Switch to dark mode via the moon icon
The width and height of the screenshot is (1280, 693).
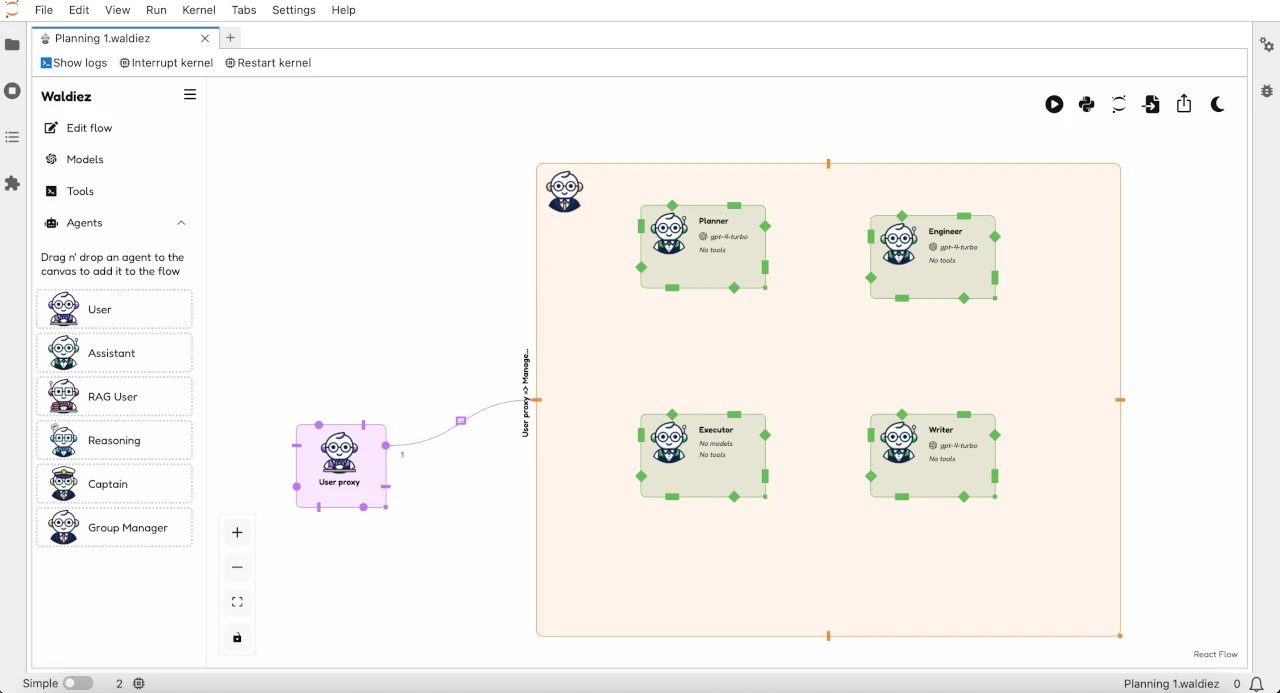1217,103
